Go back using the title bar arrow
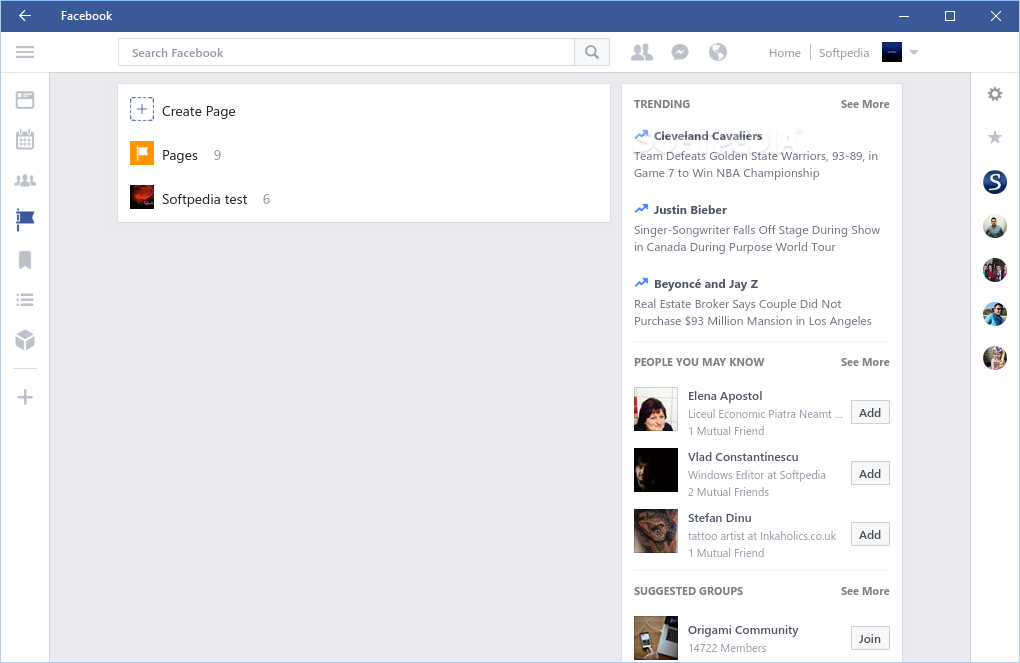This screenshot has width=1020, height=663. click(25, 16)
